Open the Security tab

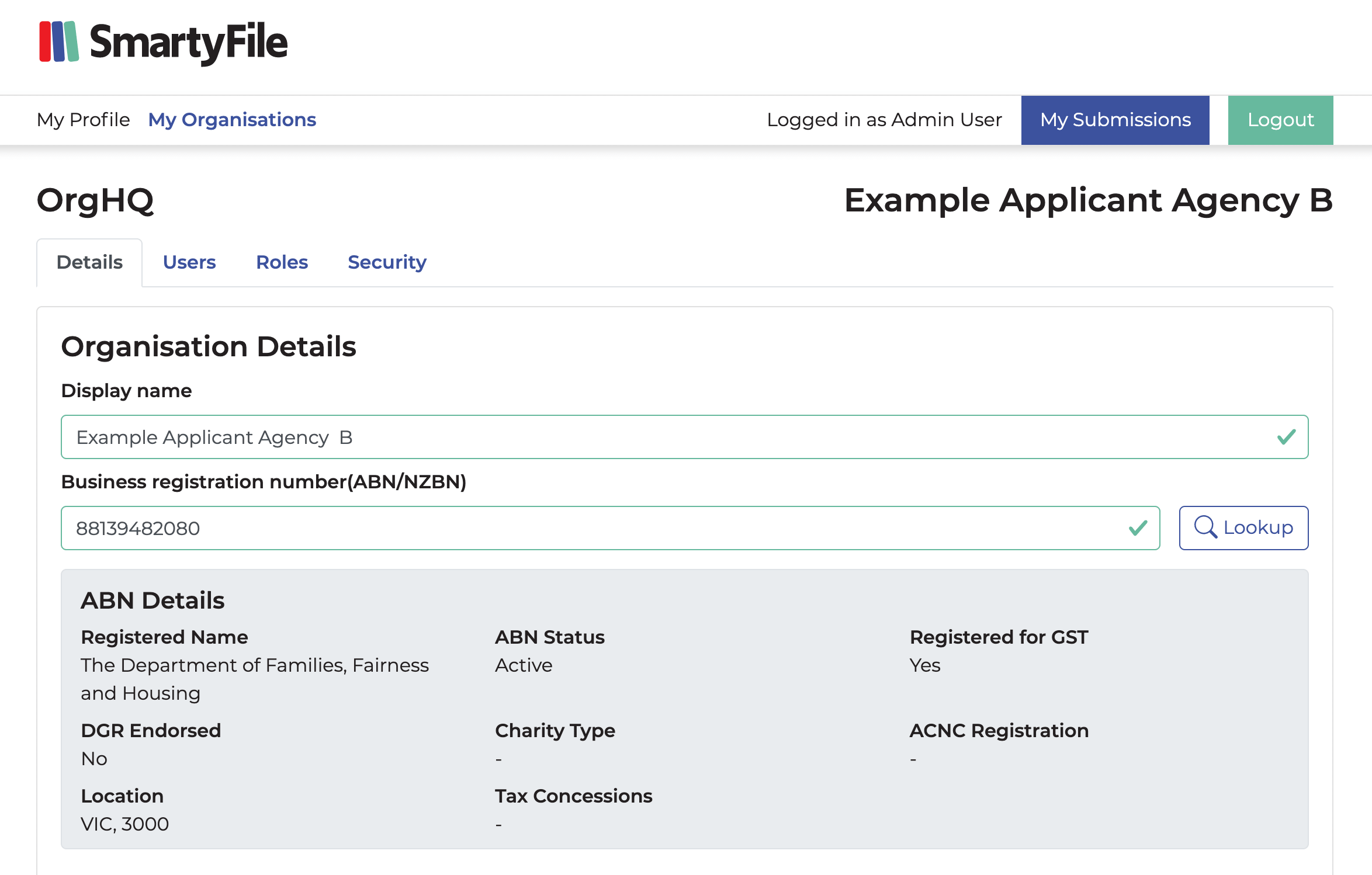pos(387,262)
